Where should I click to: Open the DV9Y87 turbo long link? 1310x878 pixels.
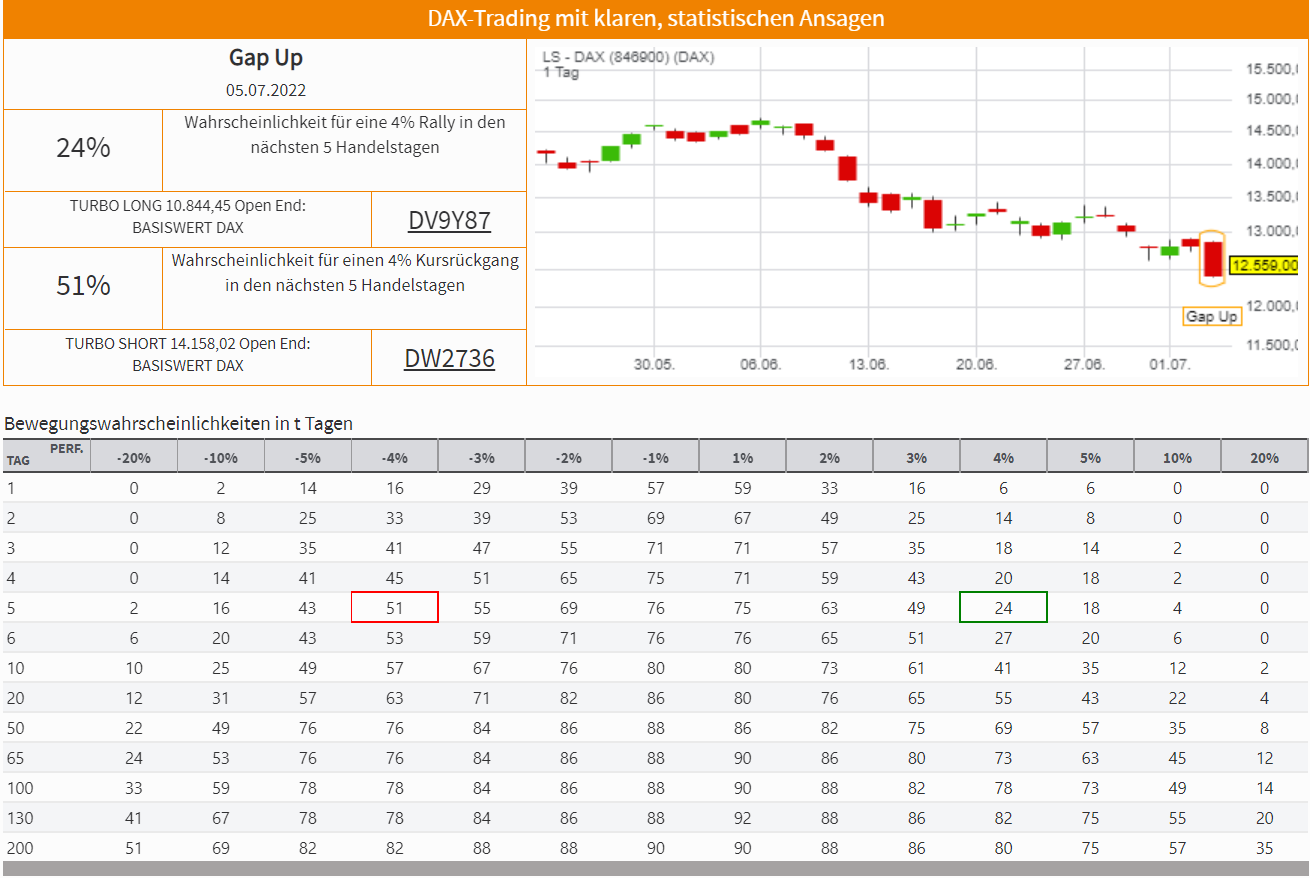click(x=449, y=221)
